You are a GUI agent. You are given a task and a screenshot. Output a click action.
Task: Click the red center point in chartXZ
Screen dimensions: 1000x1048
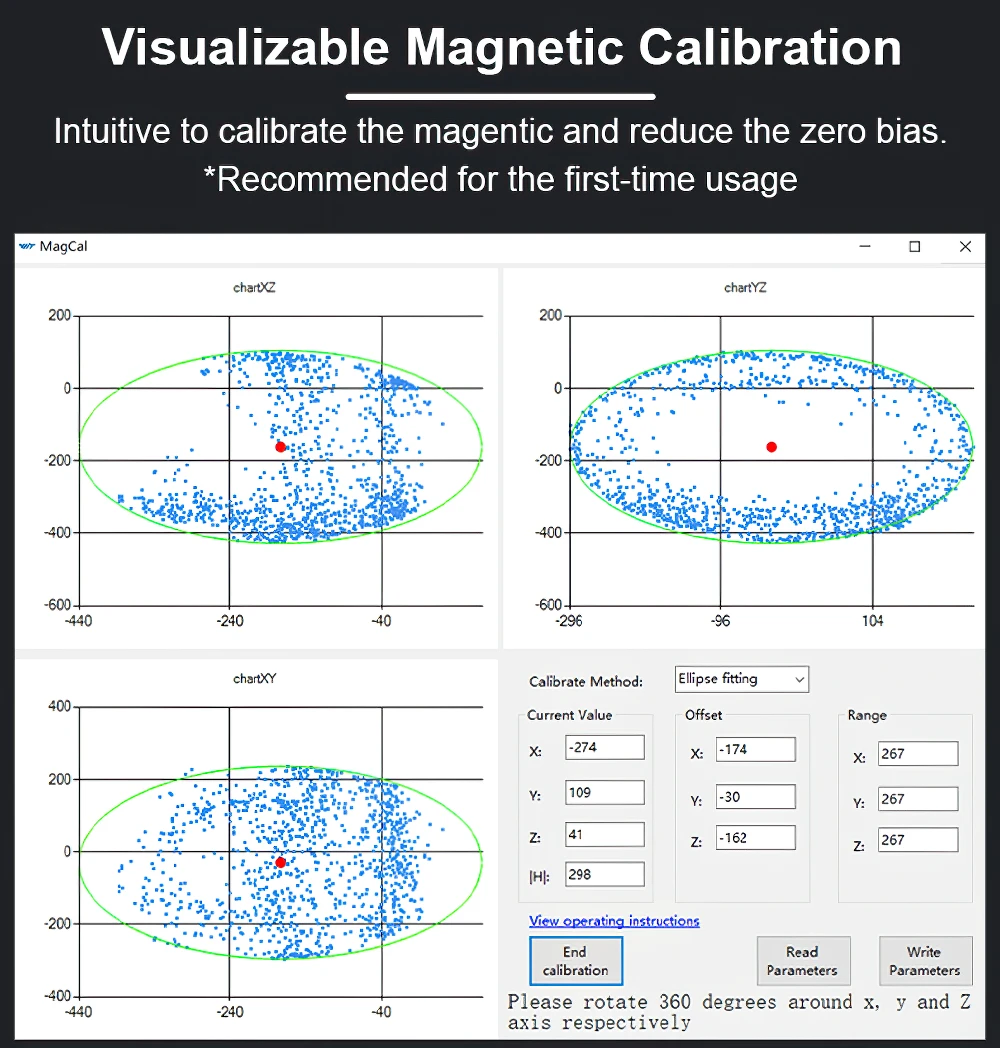(x=280, y=447)
